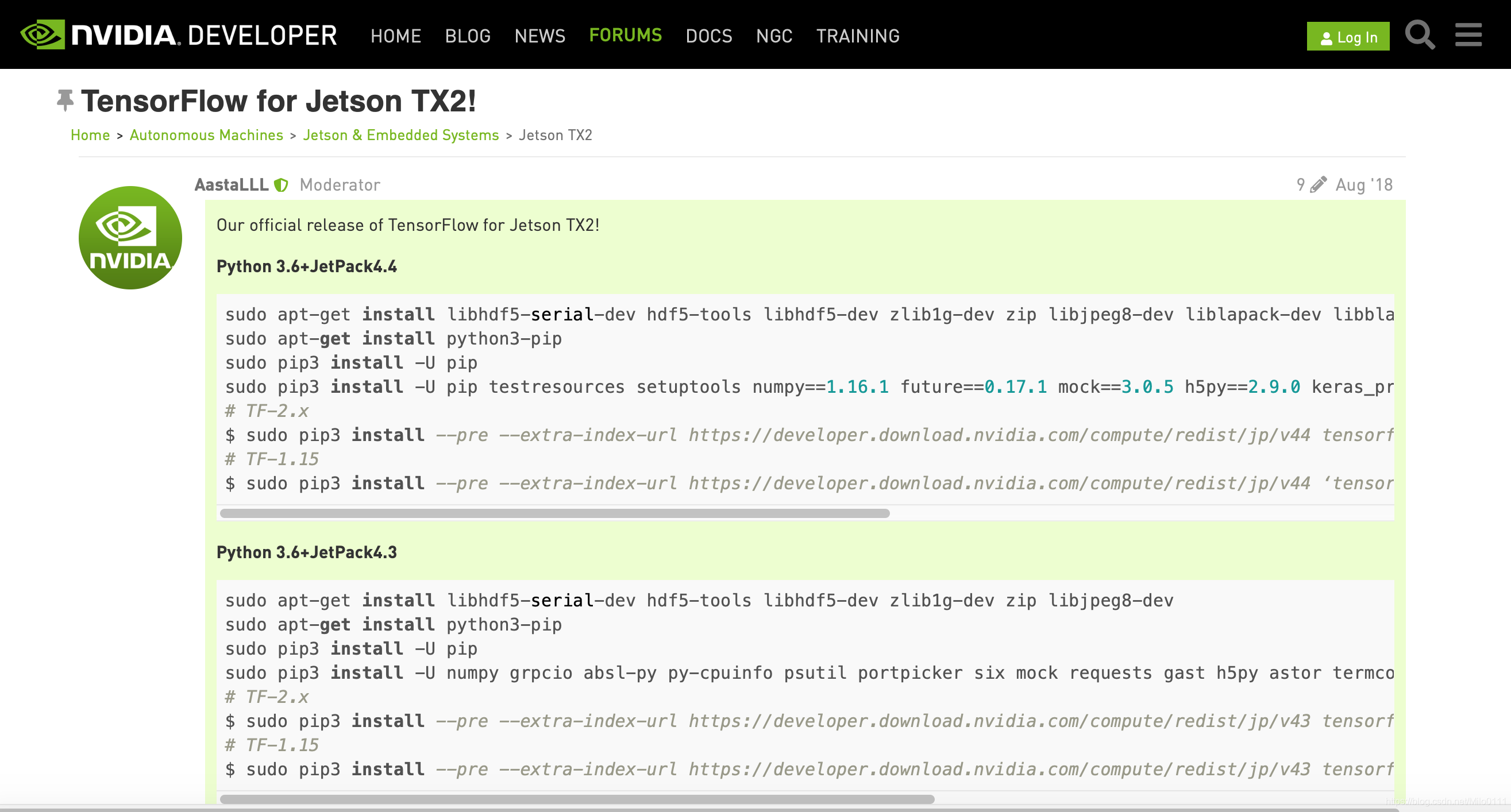Click the future==0.17.1 version text

tap(974, 387)
